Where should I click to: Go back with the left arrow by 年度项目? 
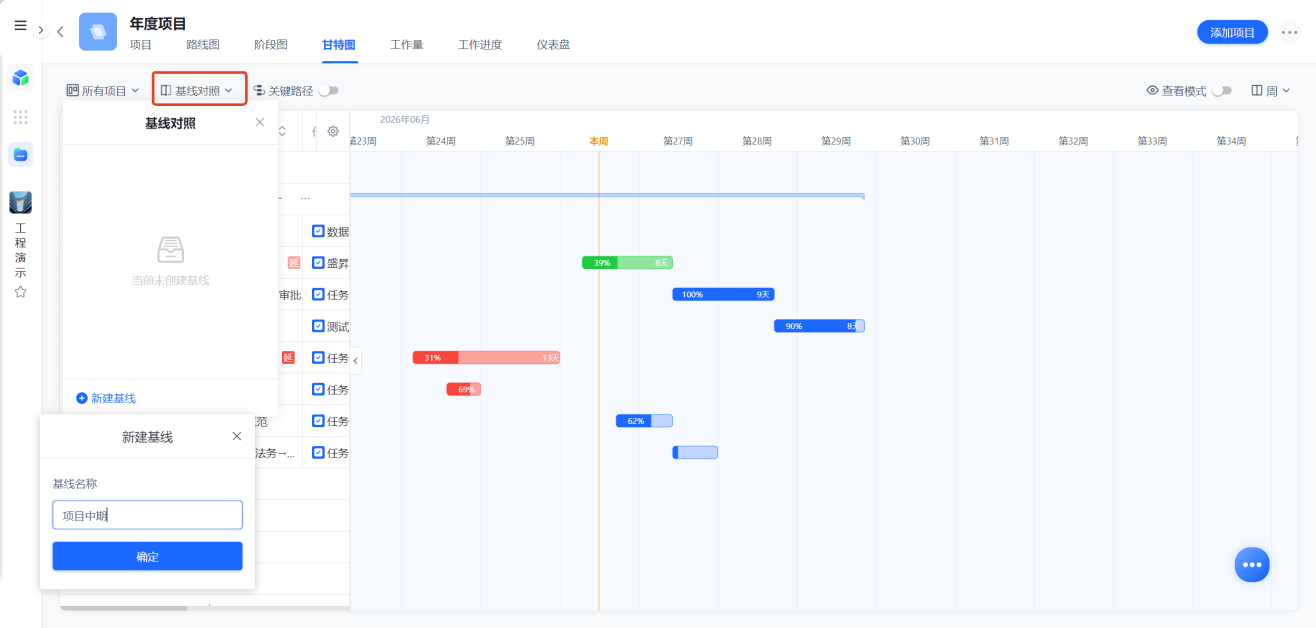tap(60, 32)
